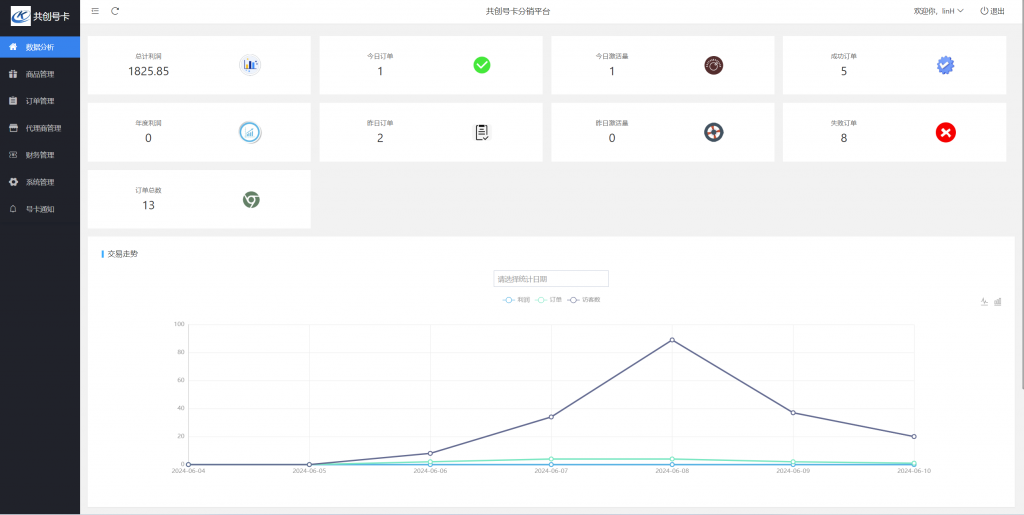
Task: Switch the chart to line view
Action: coord(984,302)
